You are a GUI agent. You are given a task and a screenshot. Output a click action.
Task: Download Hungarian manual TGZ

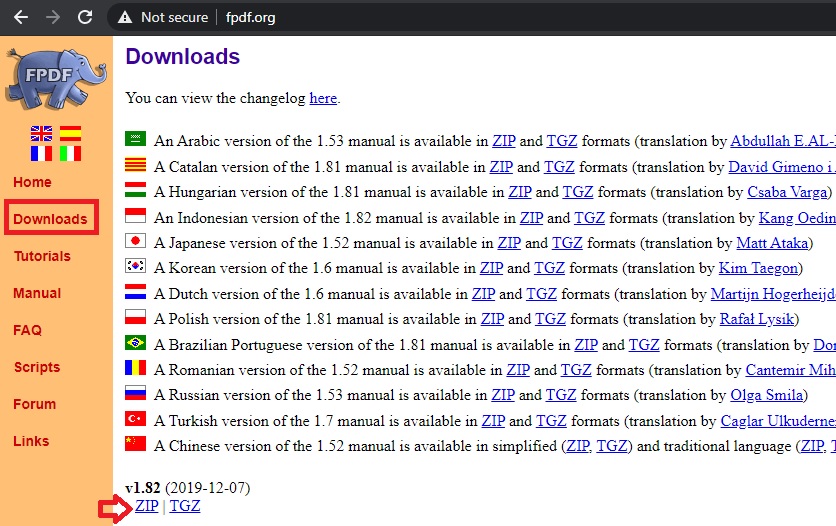(578, 192)
